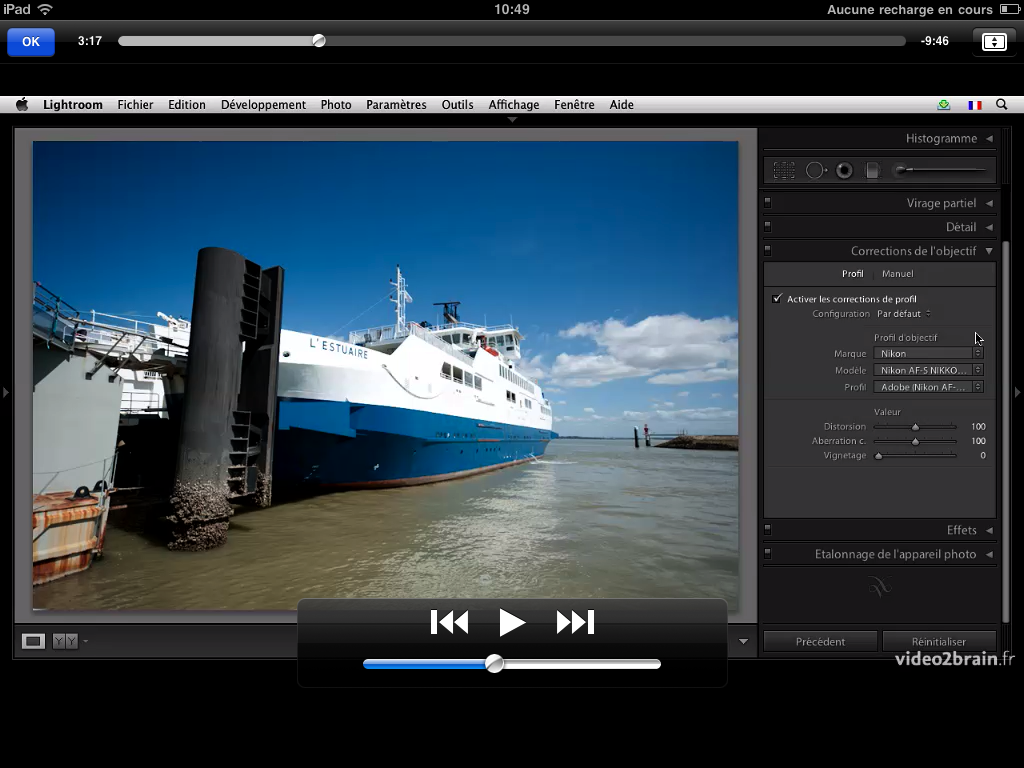Image resolution: width=1024 pixels, height=768 pixels.
Task: Click the Vignetage slider handle
Action: pos(879,456)
